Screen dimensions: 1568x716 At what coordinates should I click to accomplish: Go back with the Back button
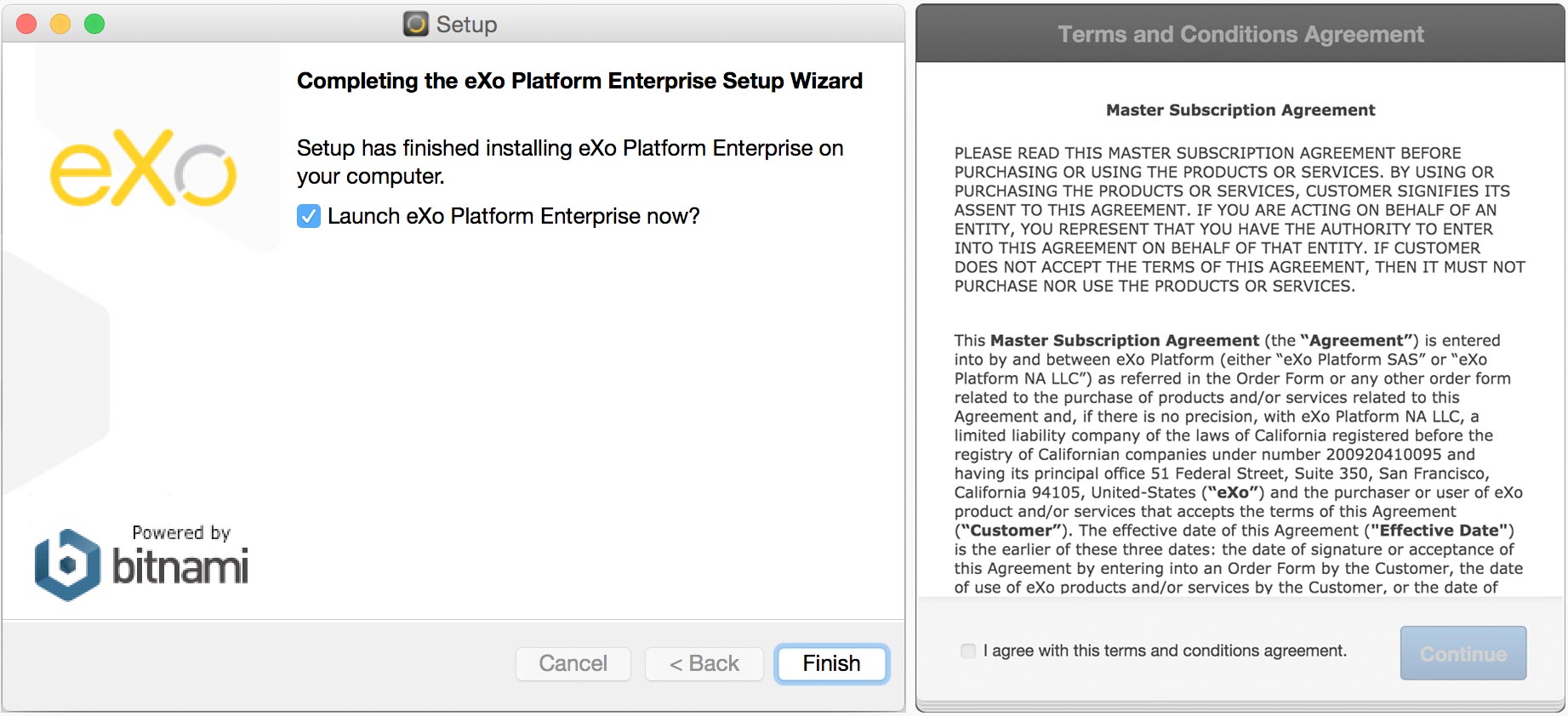tap(704, 663)
